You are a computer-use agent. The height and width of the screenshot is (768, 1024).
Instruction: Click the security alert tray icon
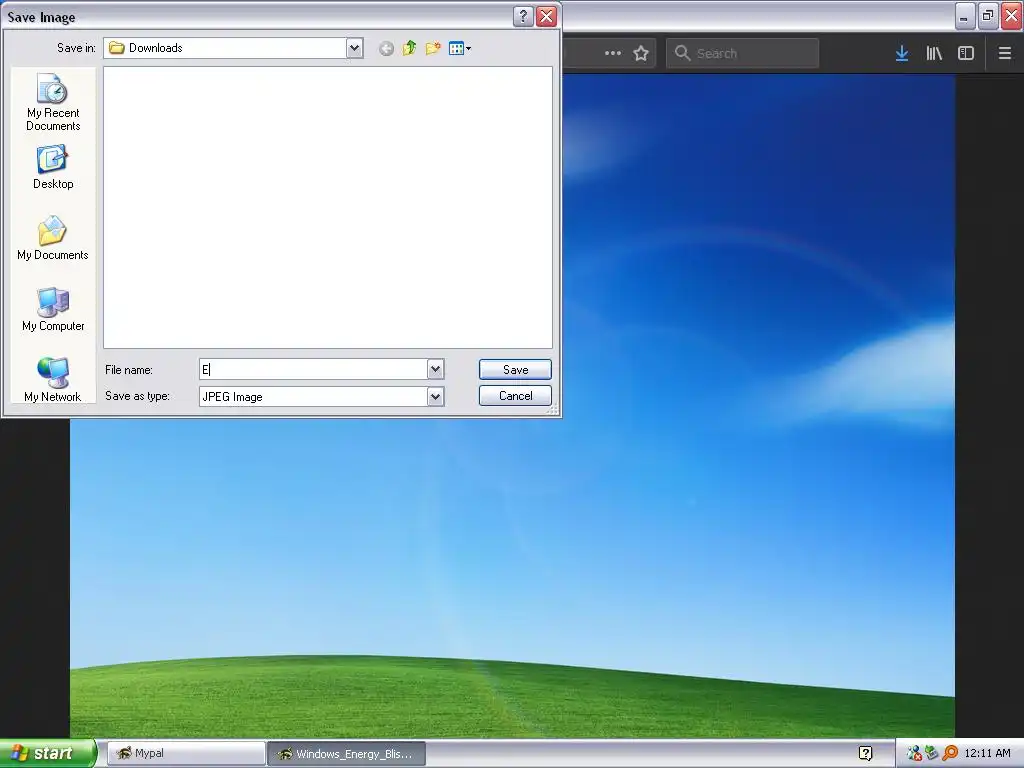914,754
